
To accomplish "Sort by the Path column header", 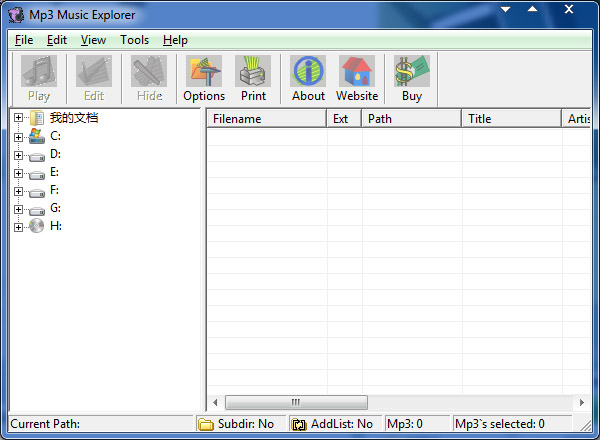I will pos(411,119).
